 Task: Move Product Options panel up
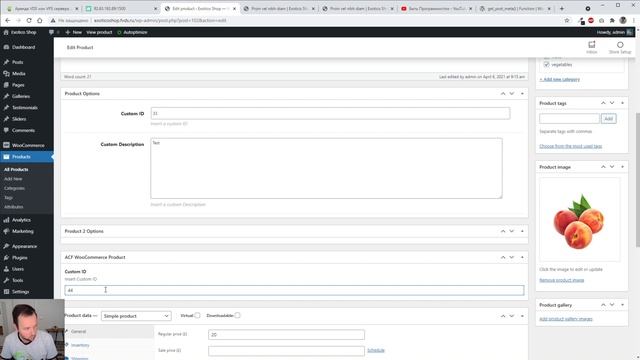(503, 94)
